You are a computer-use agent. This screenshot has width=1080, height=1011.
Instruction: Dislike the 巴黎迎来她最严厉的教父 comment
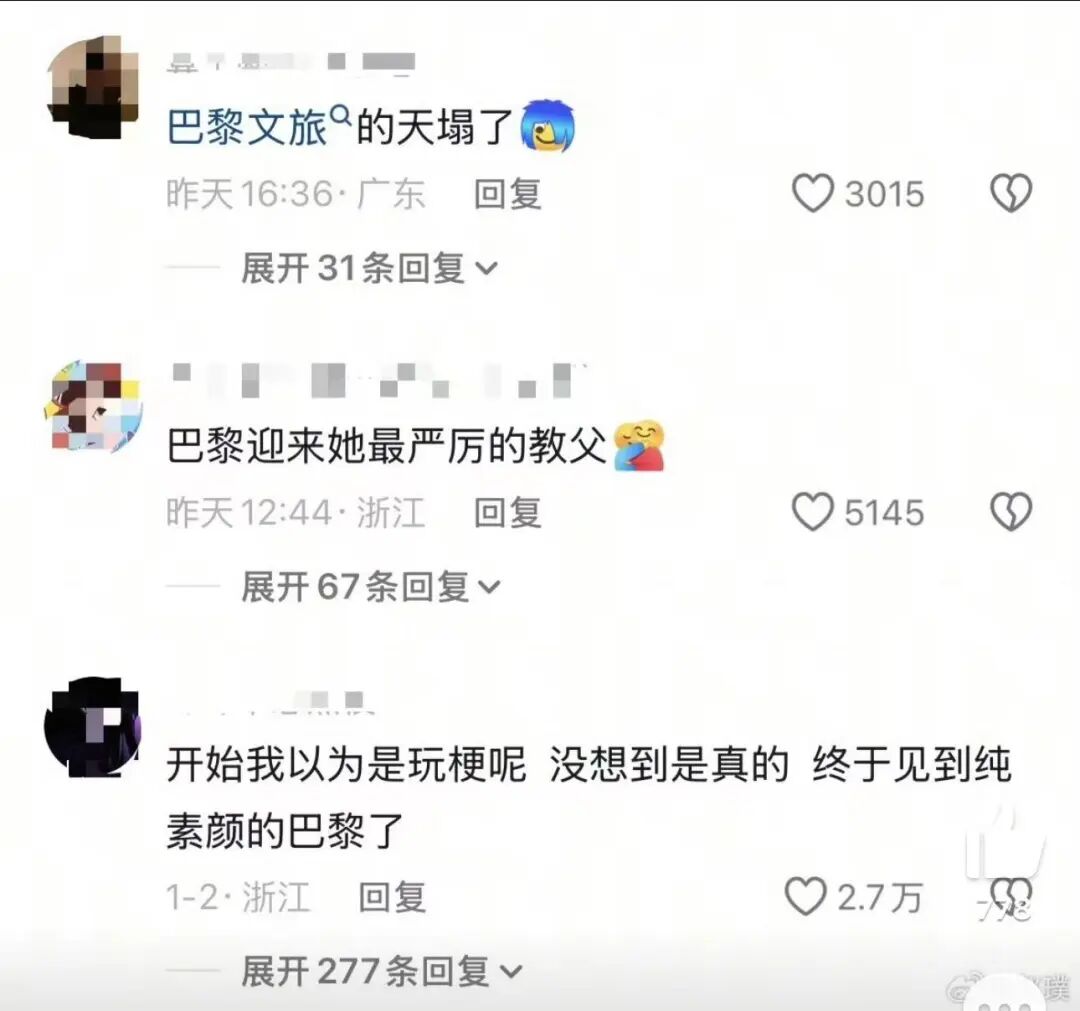click(x=1011, y=512)
